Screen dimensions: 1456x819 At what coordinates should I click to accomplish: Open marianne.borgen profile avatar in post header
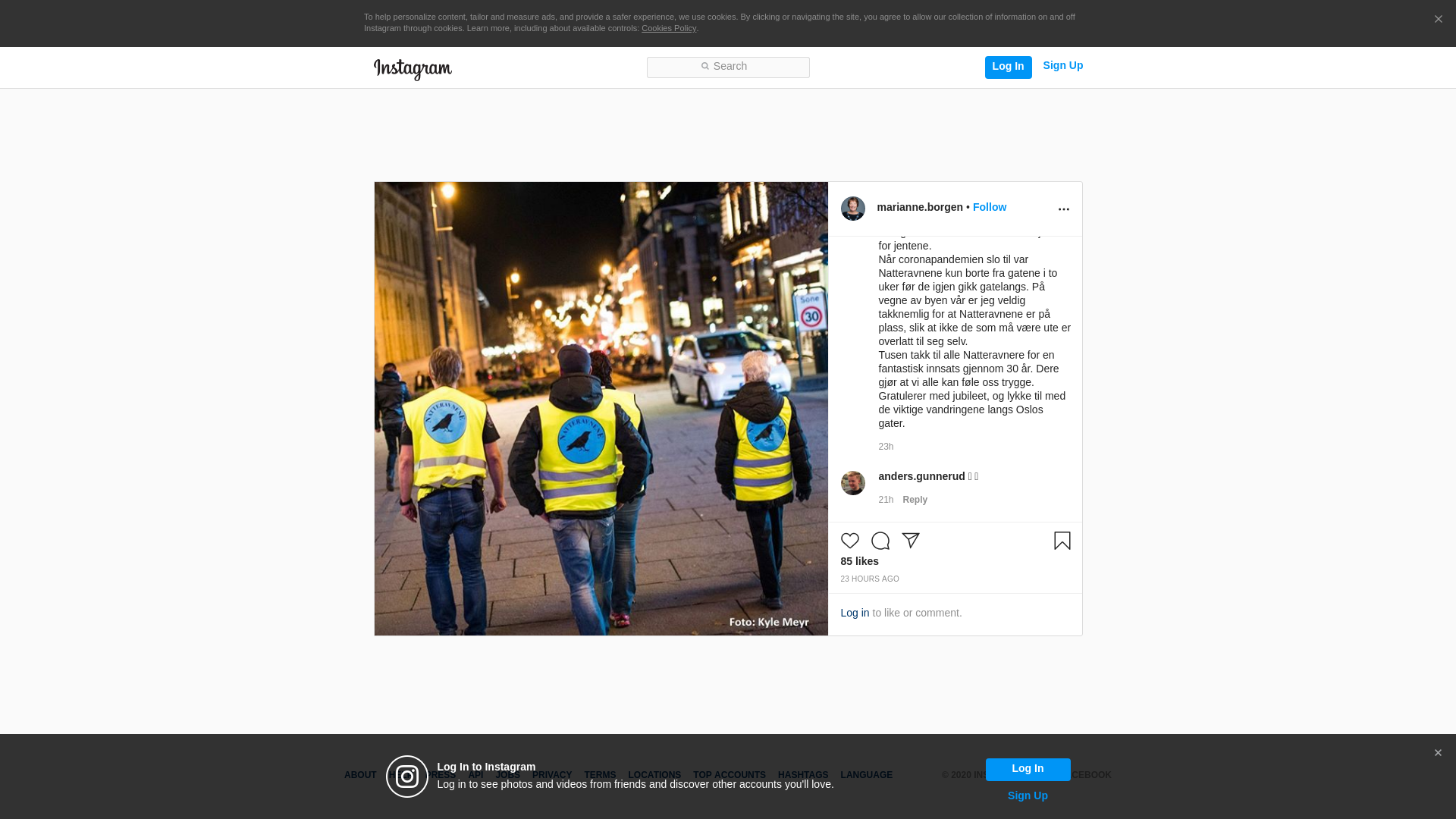coord(853,209)
